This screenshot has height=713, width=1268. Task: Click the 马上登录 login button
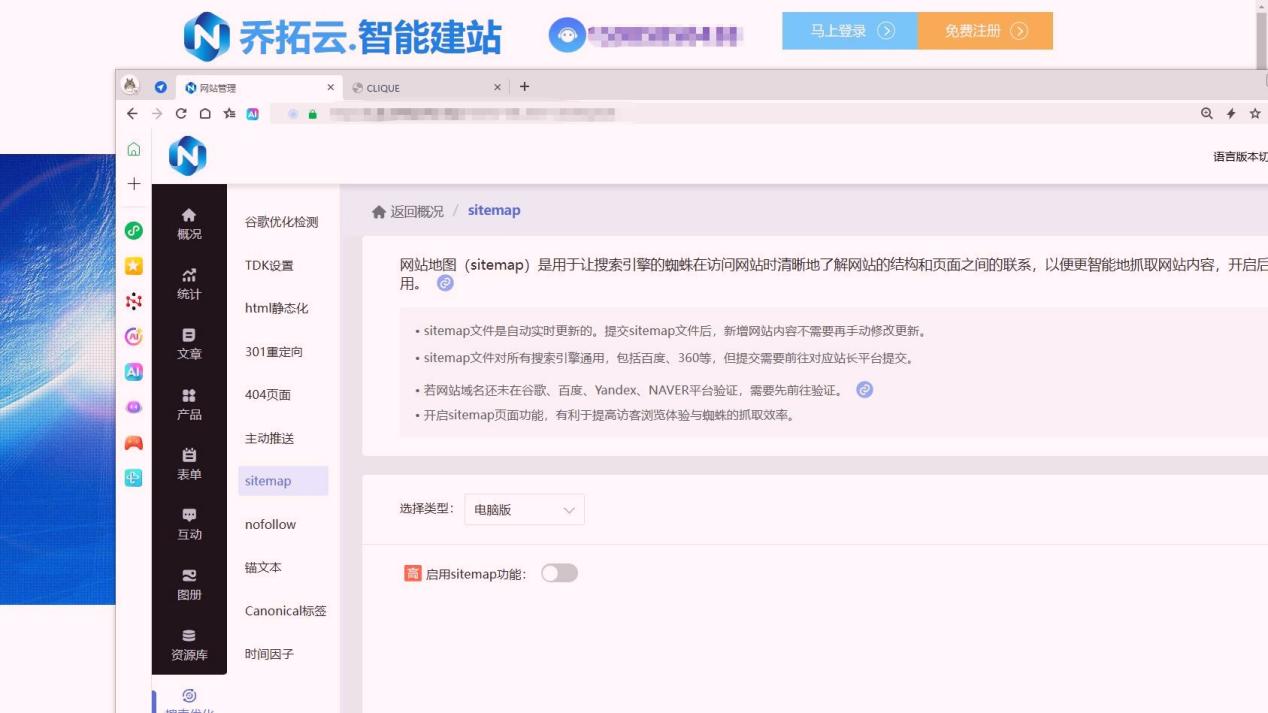point(850,31)
